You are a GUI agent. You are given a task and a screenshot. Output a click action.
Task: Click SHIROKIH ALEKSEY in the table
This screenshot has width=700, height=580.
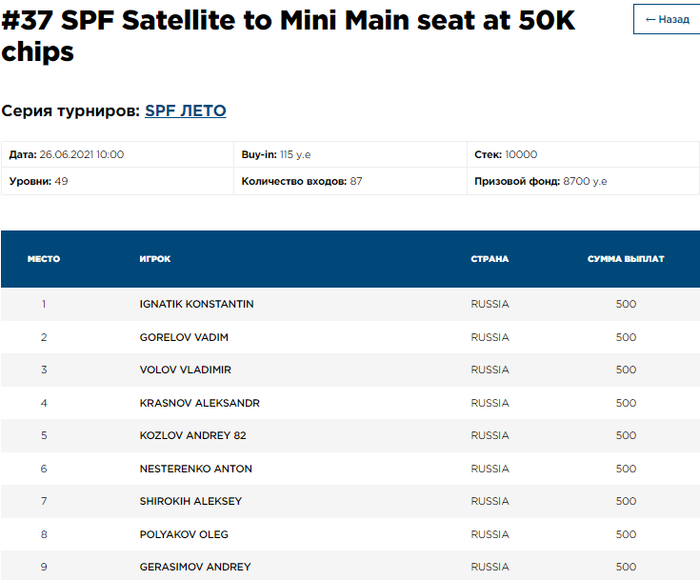pyautogui.click(x=190, y=501)
